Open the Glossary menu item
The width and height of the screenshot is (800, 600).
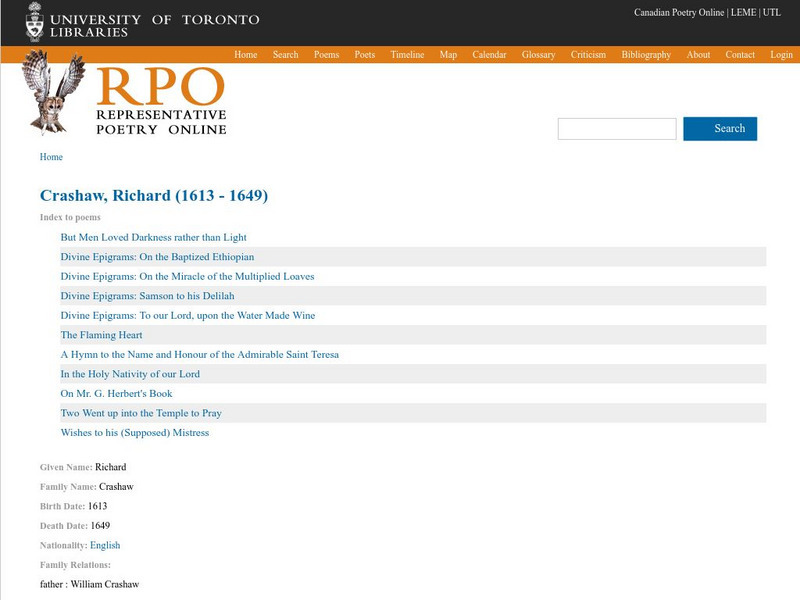click(x=538, y=55)
